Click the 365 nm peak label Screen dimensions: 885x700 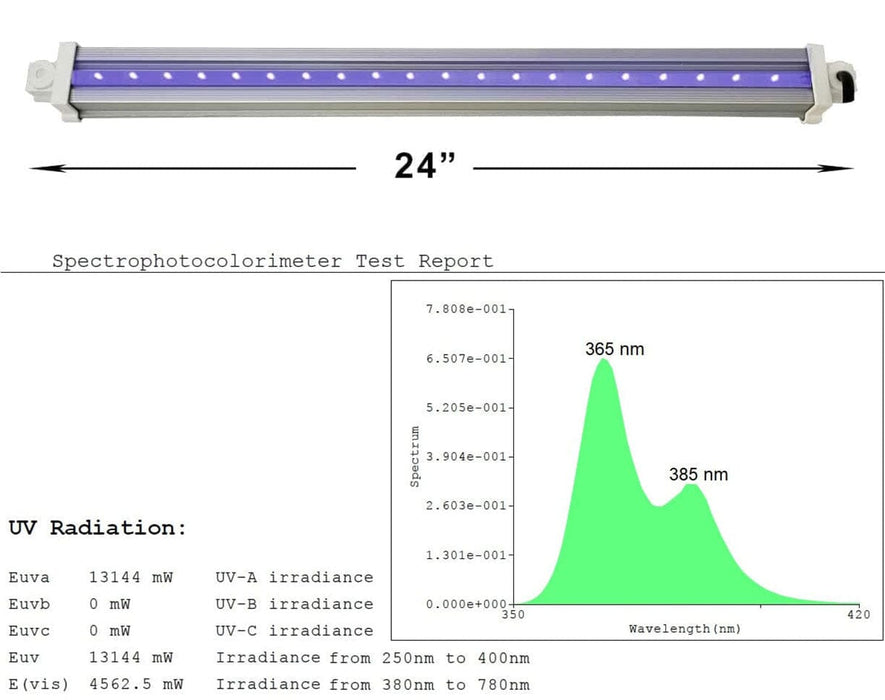pos(615,349)
